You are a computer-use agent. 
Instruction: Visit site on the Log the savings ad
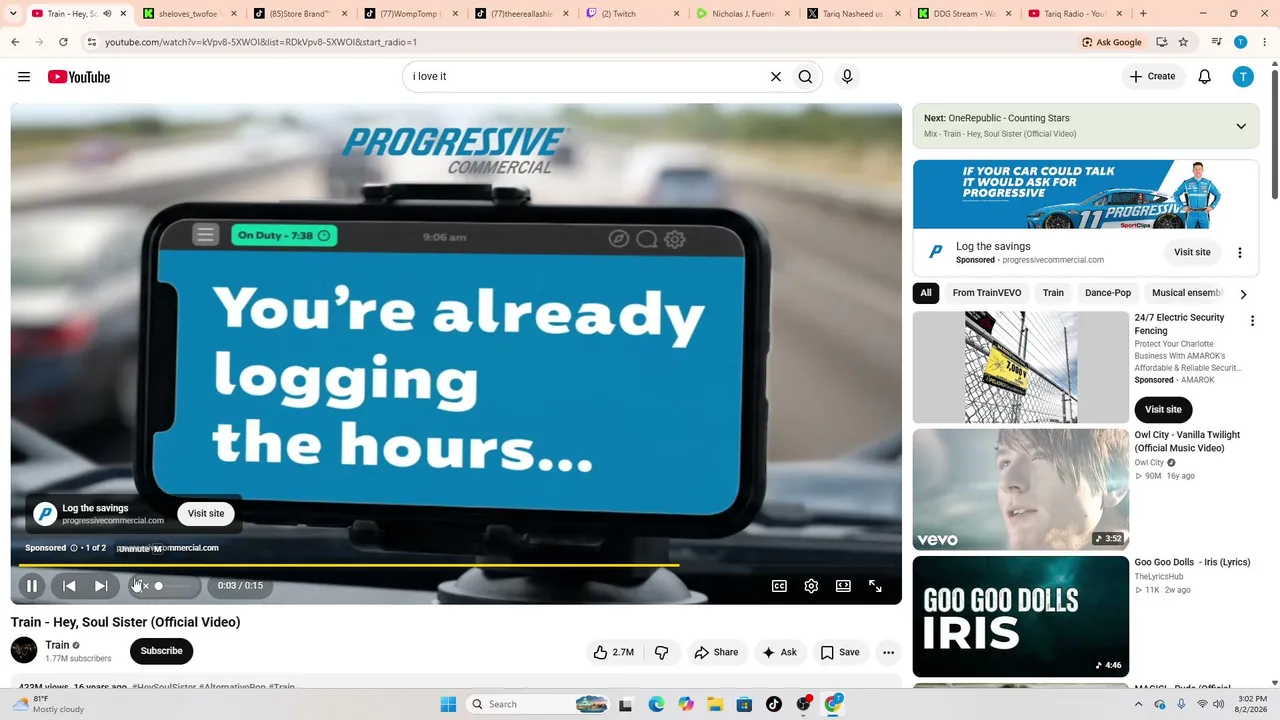[1192, 252]
